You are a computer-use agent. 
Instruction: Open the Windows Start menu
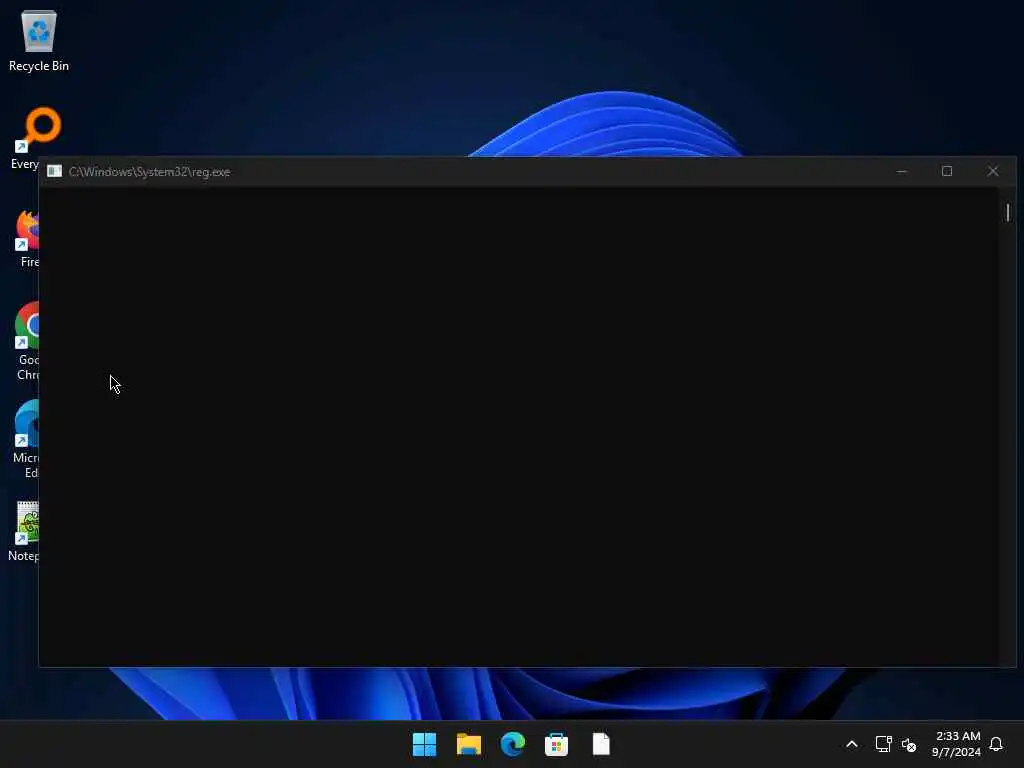pos(424,744)
